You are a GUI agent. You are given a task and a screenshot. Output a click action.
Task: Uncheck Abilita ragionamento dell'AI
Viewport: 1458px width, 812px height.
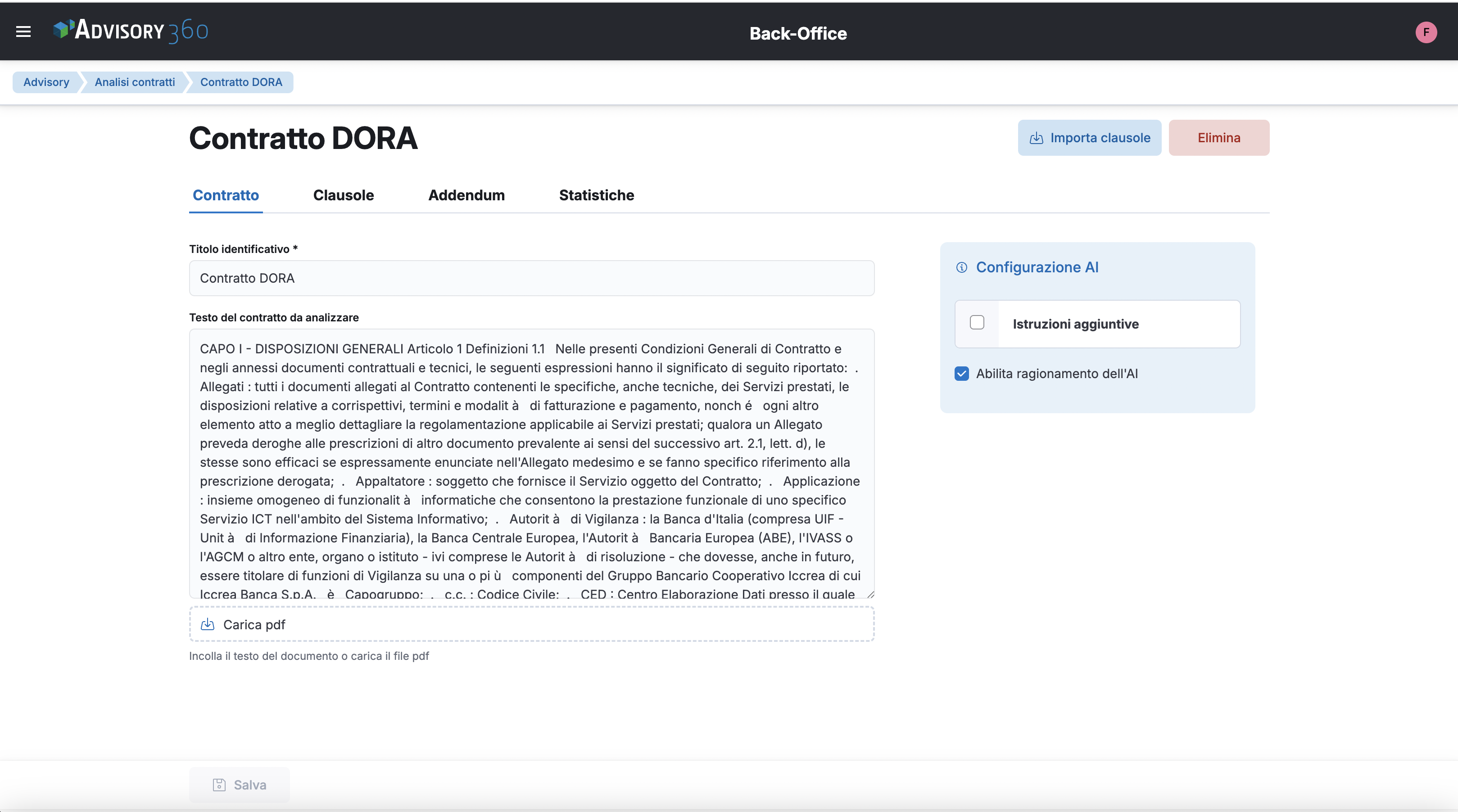[x=962, y=374]
